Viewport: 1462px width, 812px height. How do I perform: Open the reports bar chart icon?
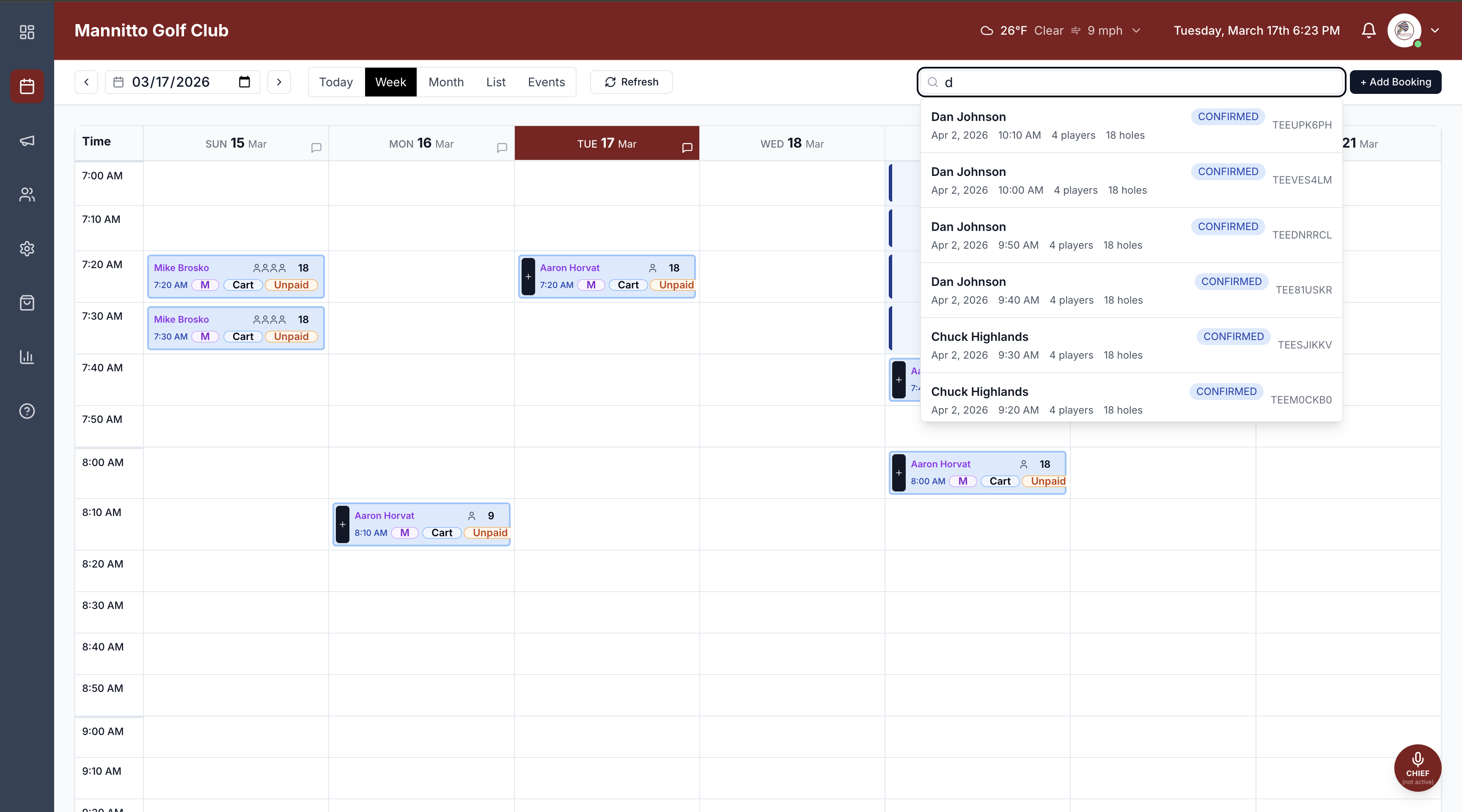tap(26, 357)
